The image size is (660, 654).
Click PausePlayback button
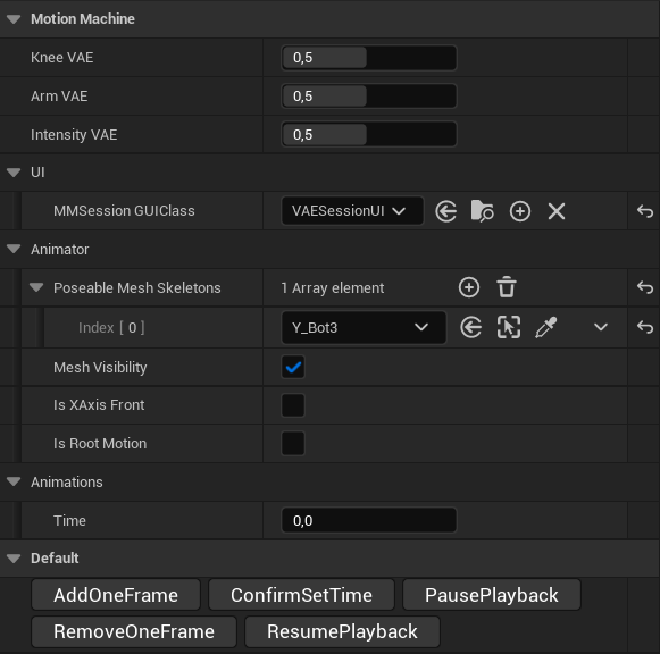click(491, 595)
